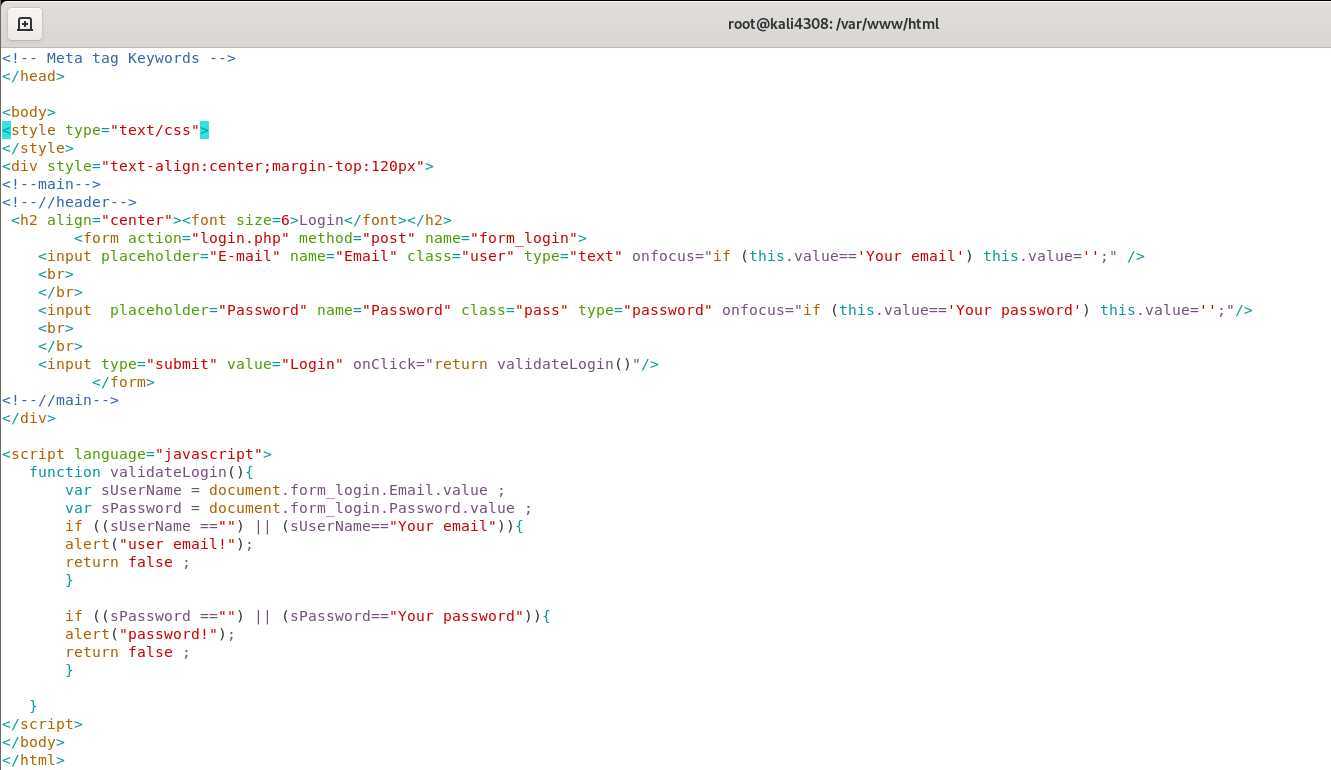Click the name="form_login" attribute
Viewport: 1331px width, 770px height.
point(501,238)
